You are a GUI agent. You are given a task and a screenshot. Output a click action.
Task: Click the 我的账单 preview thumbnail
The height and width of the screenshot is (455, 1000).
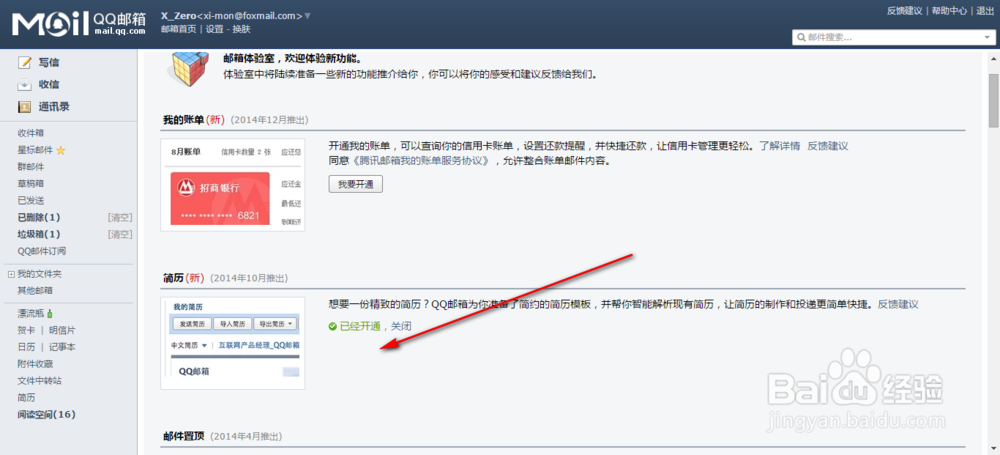tap(233, 185)
